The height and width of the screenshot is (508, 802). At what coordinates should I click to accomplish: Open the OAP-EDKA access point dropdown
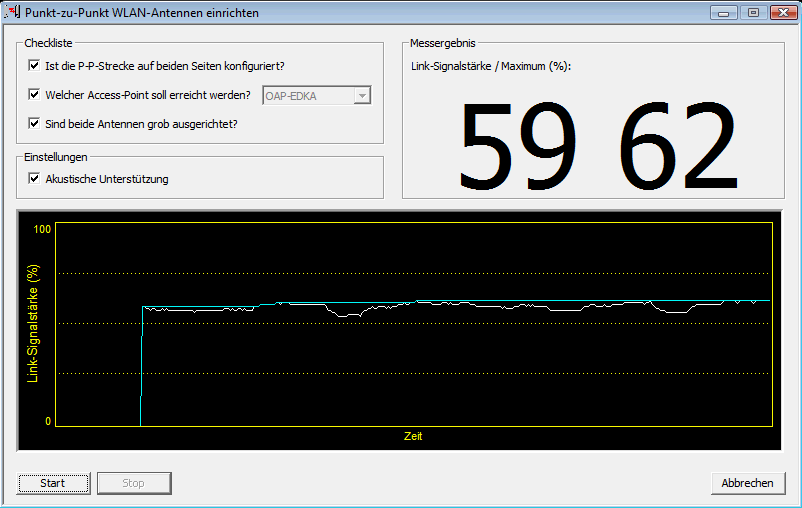(x=362, y=95)
